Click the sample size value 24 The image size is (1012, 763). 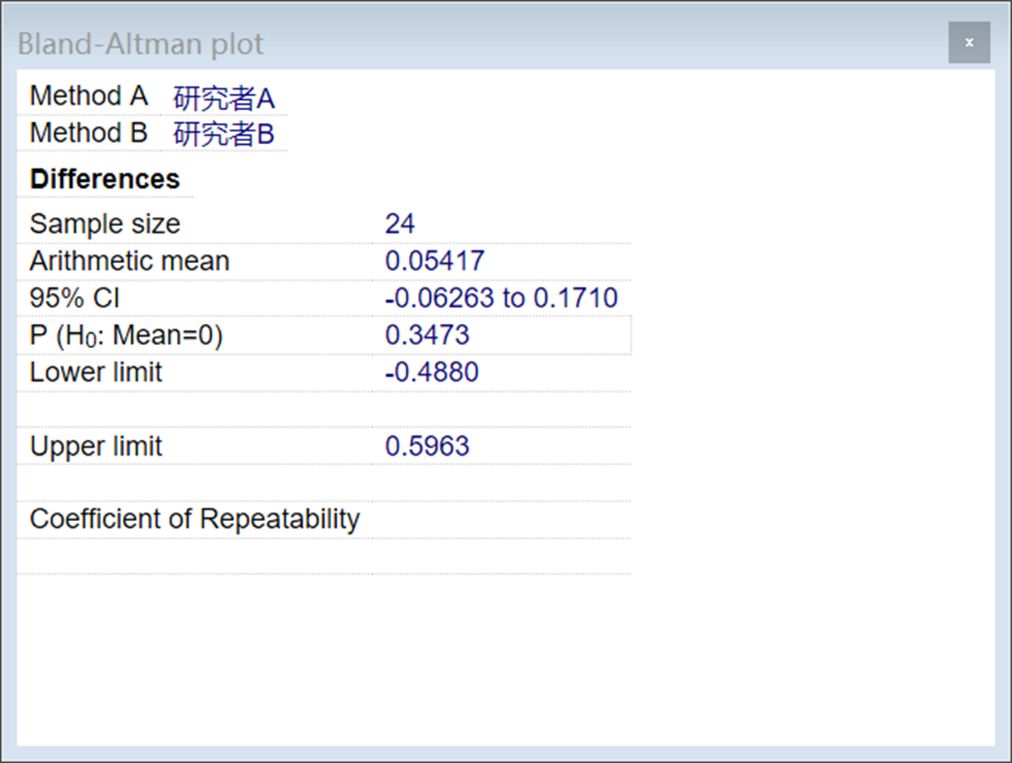pos(400,224)
